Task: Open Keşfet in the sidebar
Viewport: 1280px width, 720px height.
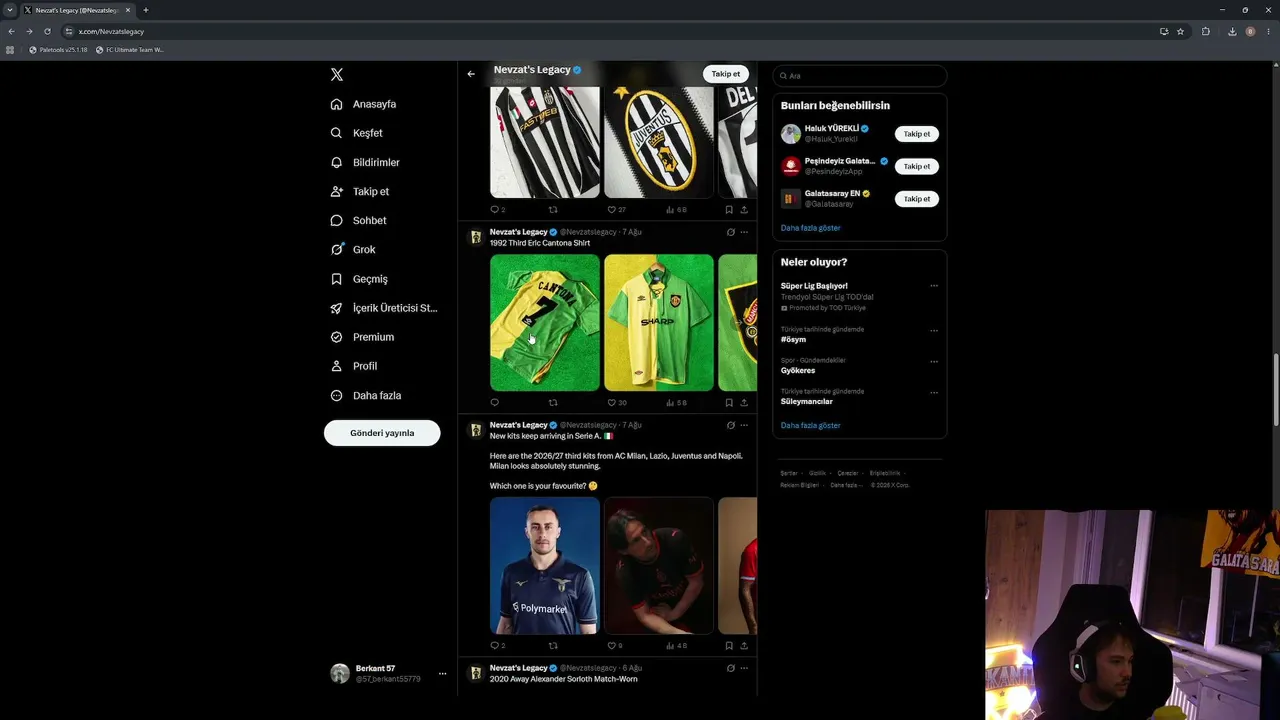Action: 356,133
